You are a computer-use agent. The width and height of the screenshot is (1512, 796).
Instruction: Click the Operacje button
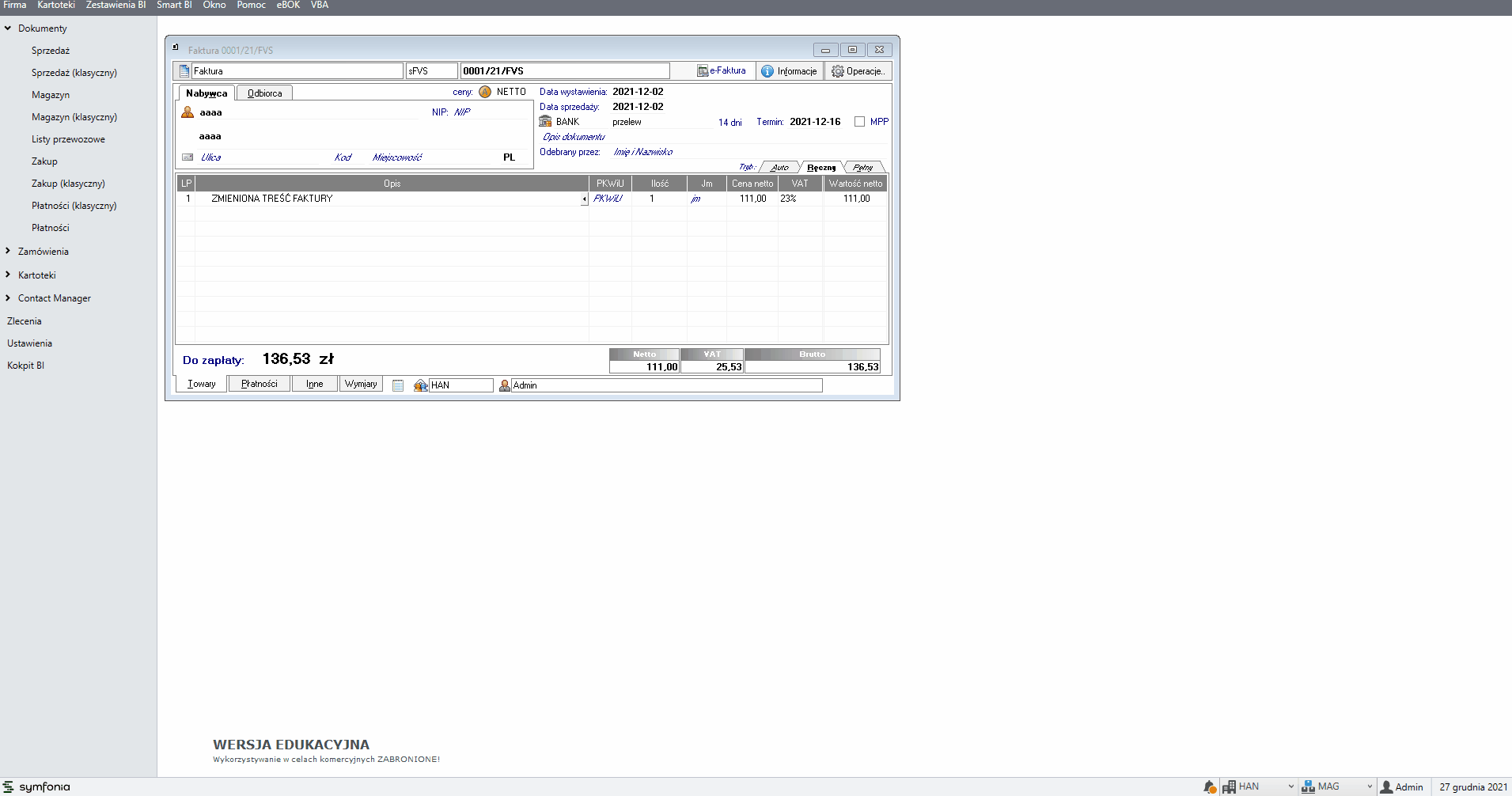[858, 71]
